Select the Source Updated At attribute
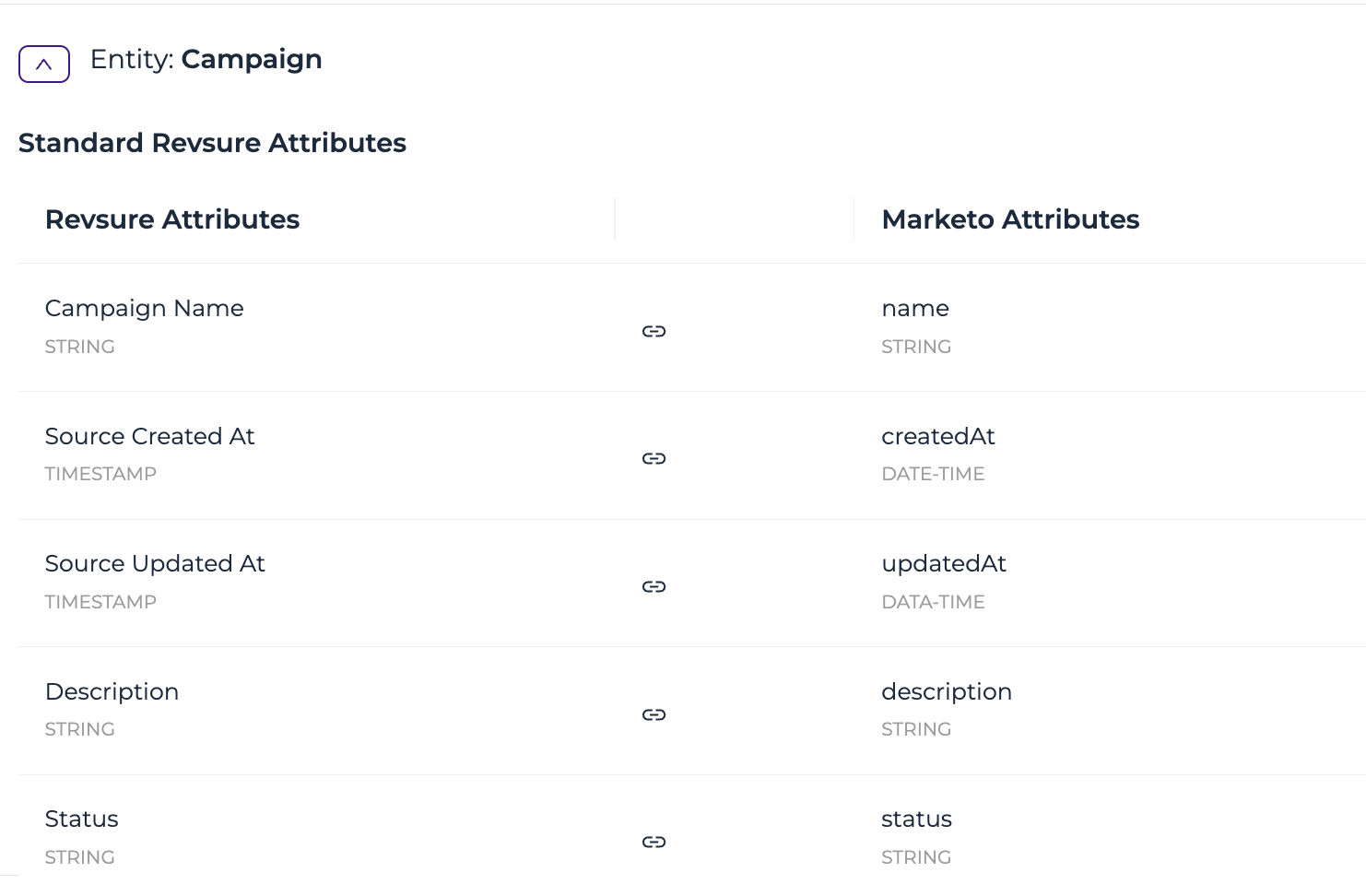 (155, 563)
